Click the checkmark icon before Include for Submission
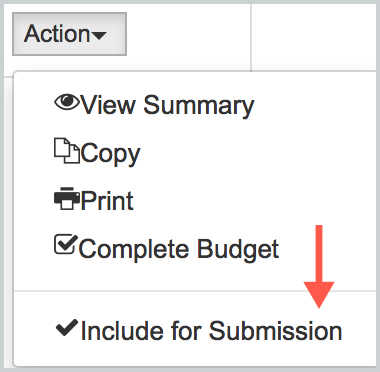The image size is (380, 372). tap(67, 327)
